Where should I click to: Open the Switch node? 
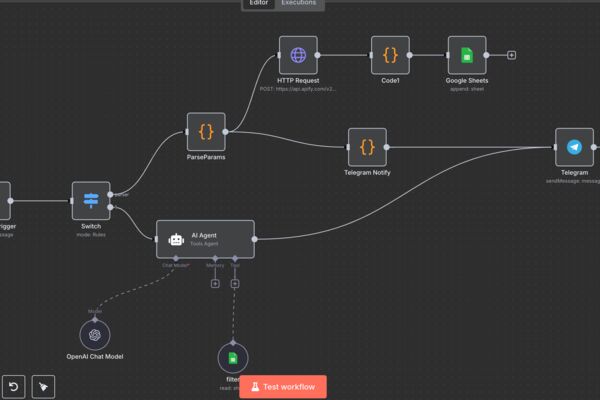pos(91,201)
